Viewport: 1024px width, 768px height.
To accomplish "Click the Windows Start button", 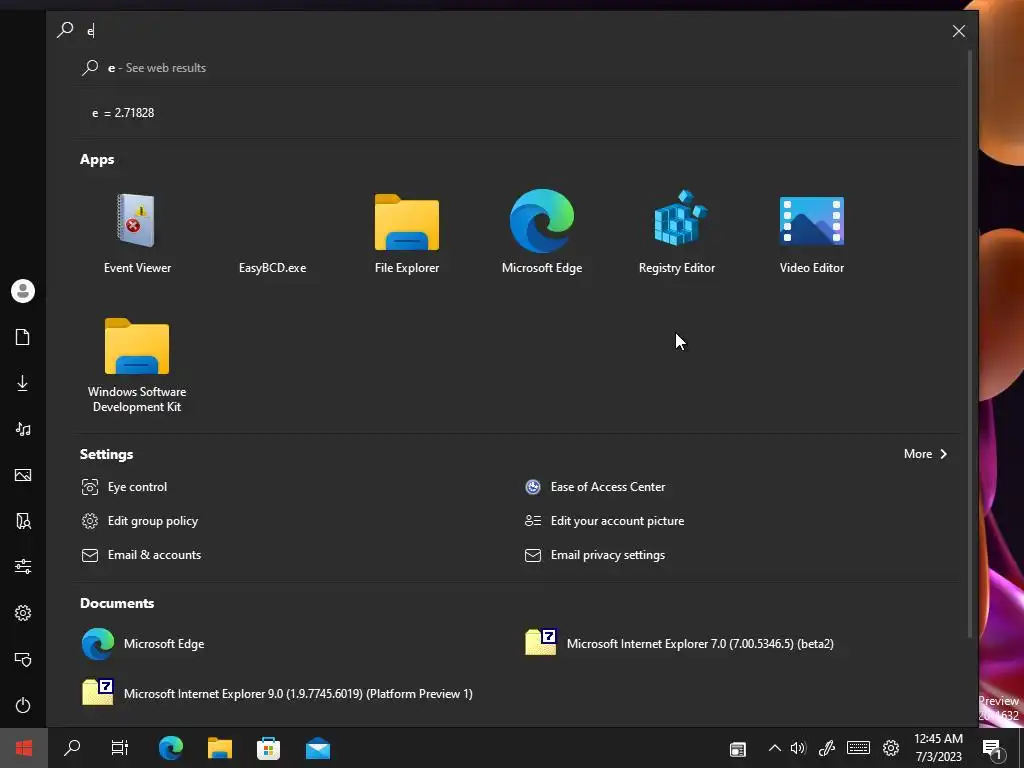I will pyautogui.click(x=24, y=748).
